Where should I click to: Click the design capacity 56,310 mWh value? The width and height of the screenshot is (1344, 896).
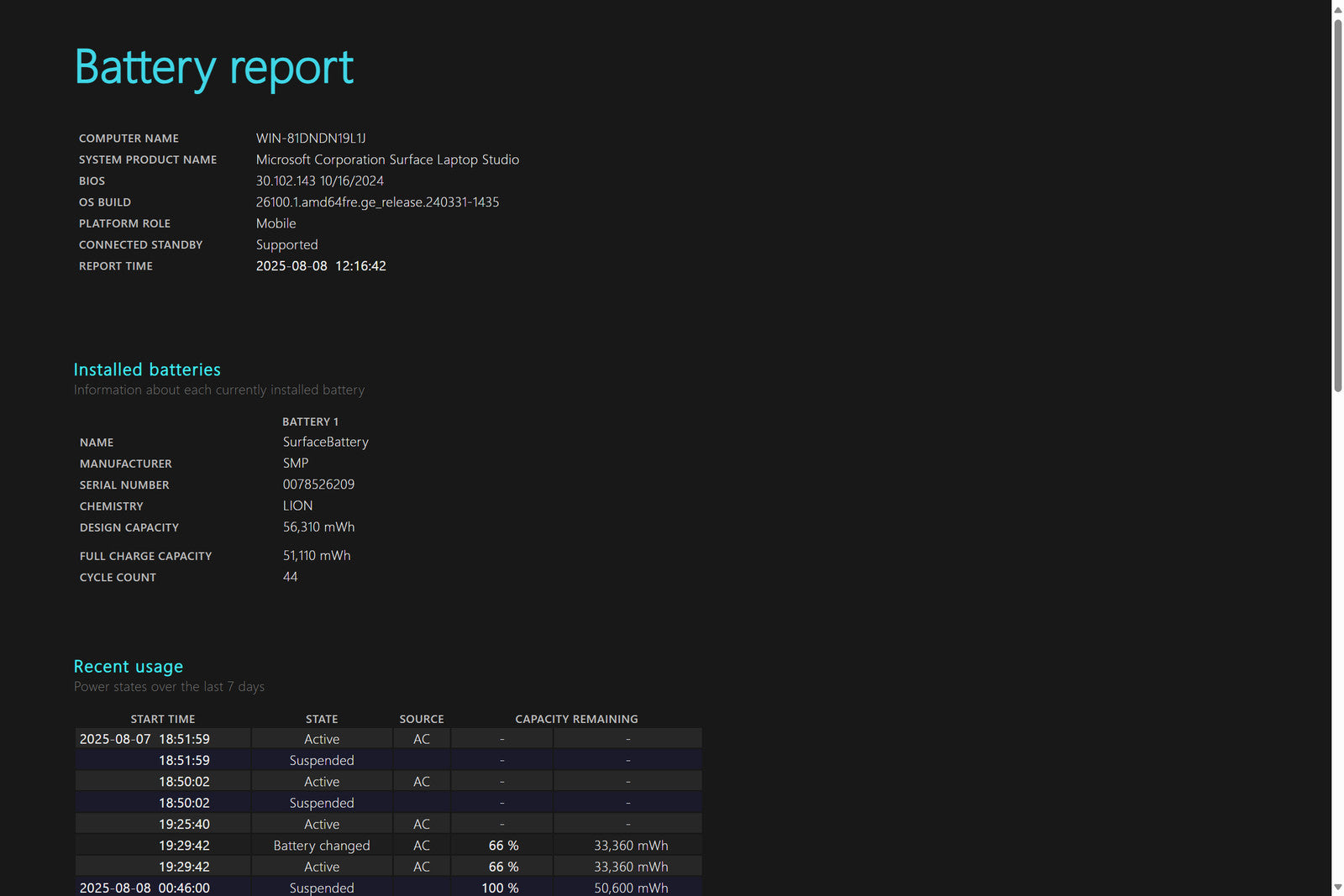(318, 527)
